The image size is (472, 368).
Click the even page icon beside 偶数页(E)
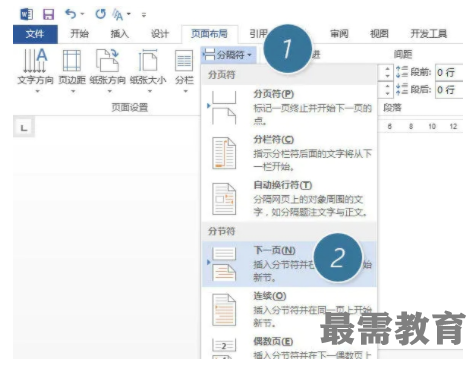pyautogui.click(x=224, y=348)
